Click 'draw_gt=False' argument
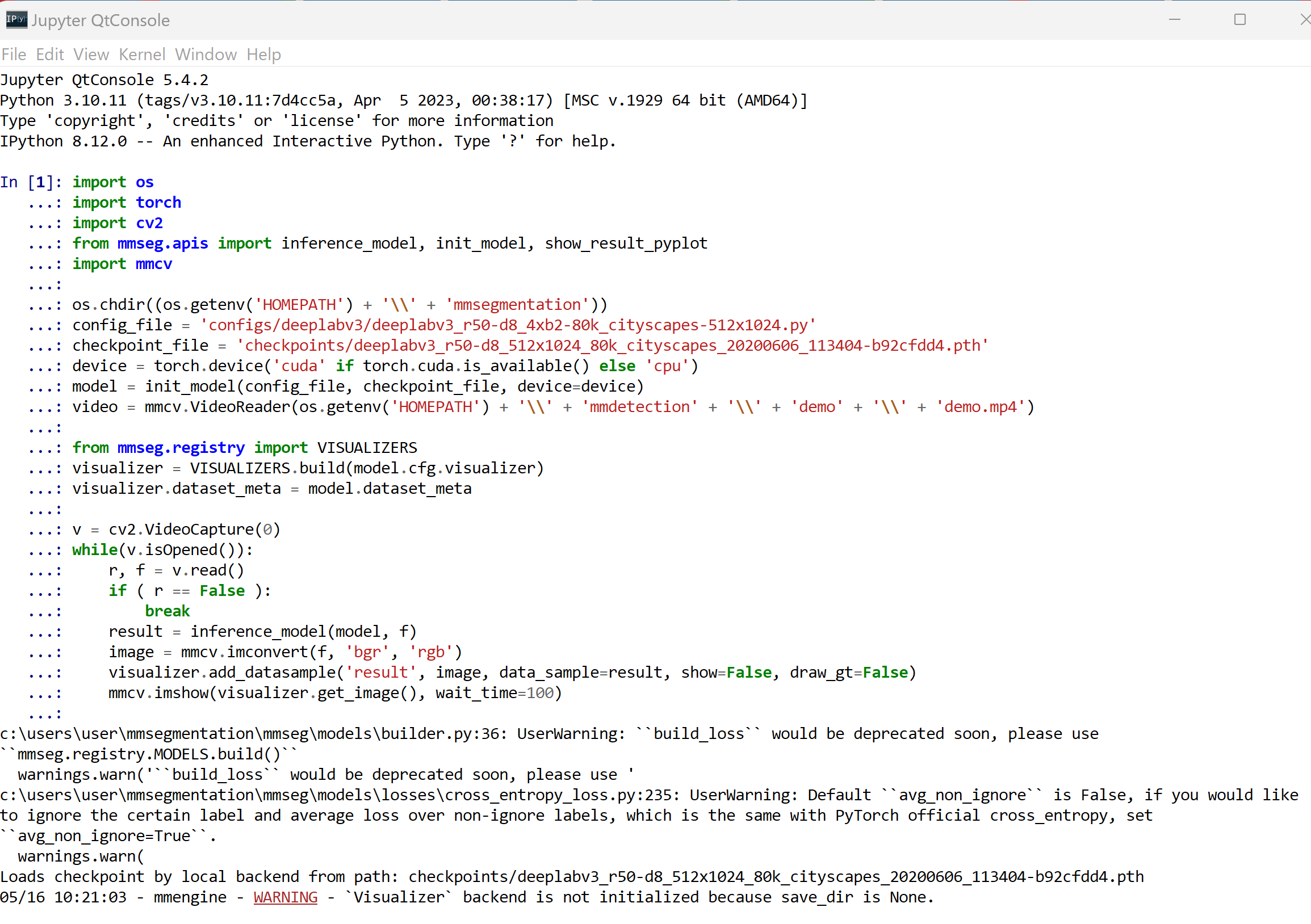This screenshot has height=924, width=1311. pyautogui.click(x=849, y=673)
